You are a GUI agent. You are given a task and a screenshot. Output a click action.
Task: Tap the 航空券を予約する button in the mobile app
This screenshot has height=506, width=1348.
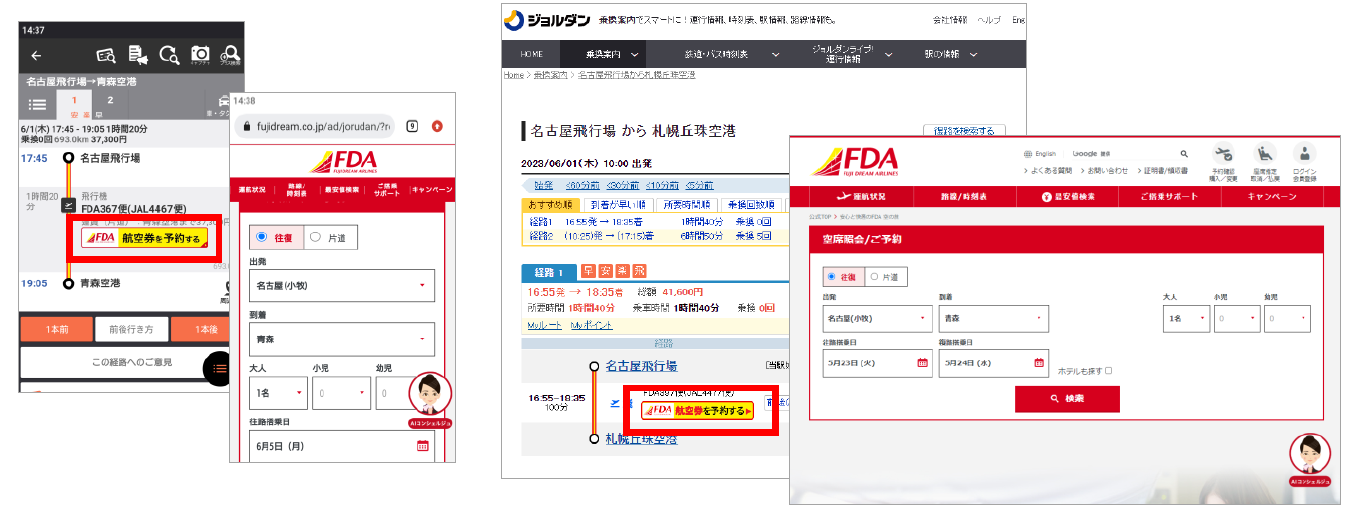tap(145, 238)
